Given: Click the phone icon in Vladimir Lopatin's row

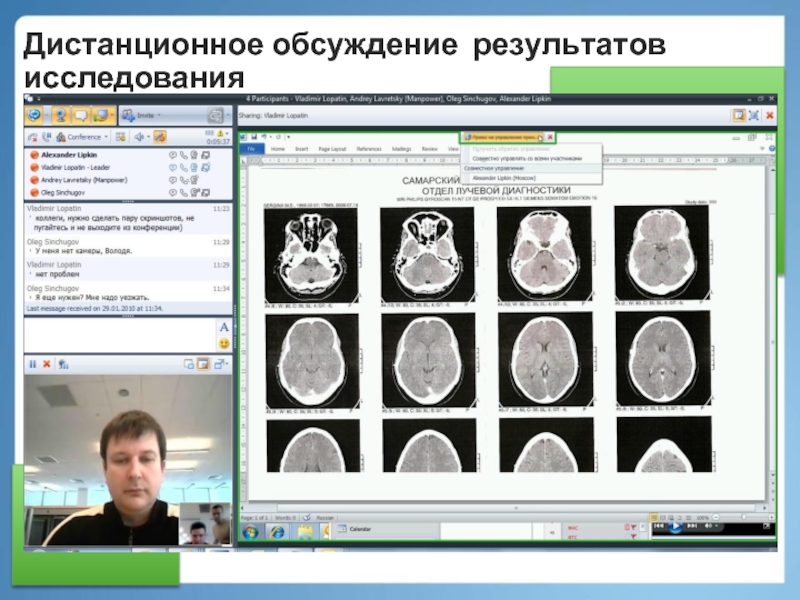Looking at the screenshot, I should click(184, 167).
